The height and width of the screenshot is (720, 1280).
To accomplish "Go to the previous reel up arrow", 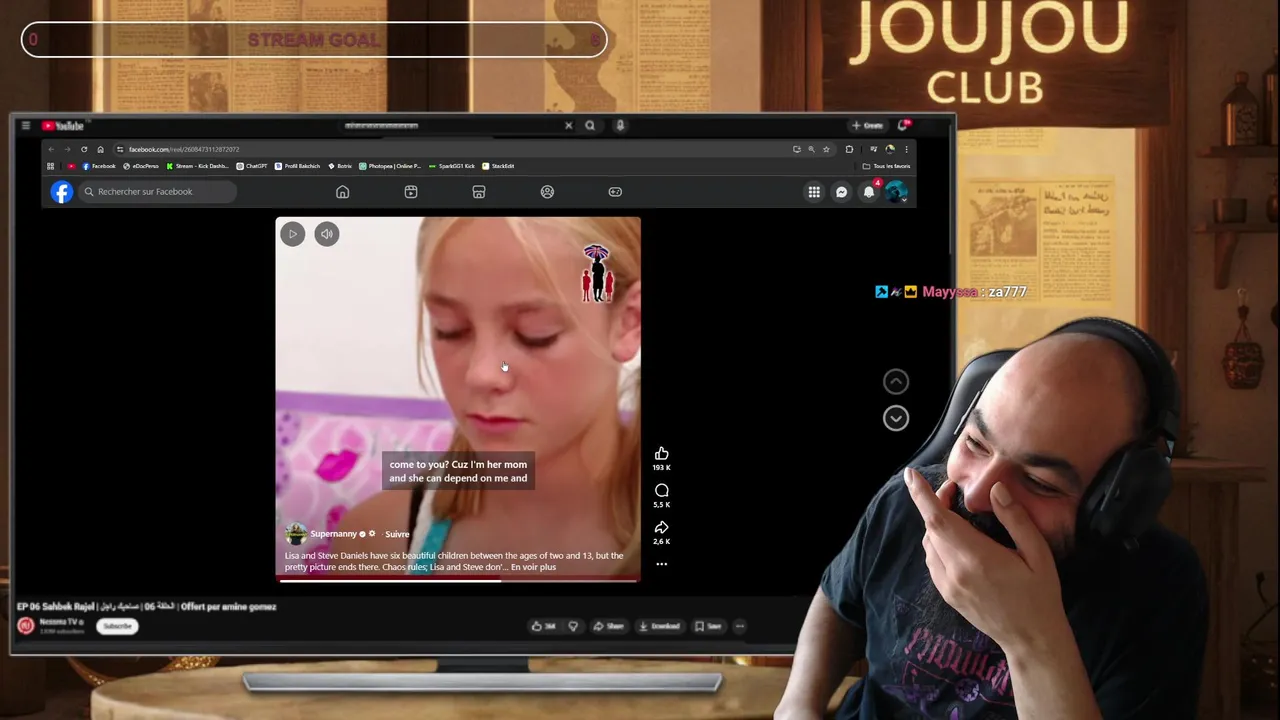I will [896, 381].
